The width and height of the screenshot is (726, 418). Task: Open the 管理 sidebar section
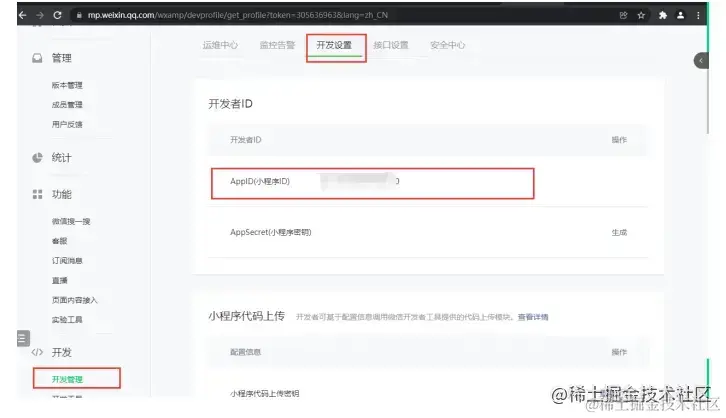(x=62, y=58)
